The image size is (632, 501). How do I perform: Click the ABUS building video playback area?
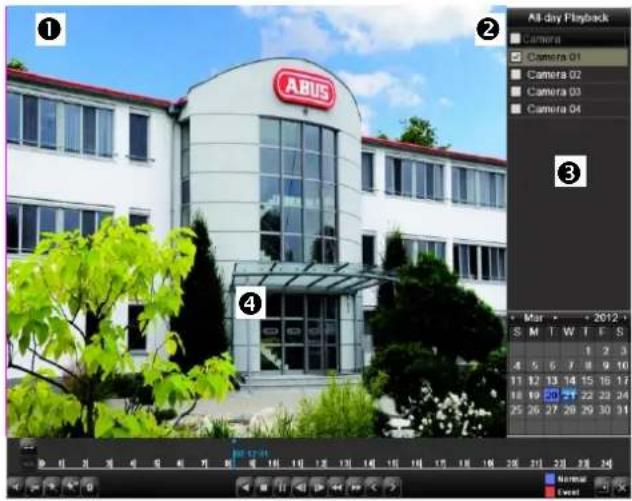click(x=257, y=222)
